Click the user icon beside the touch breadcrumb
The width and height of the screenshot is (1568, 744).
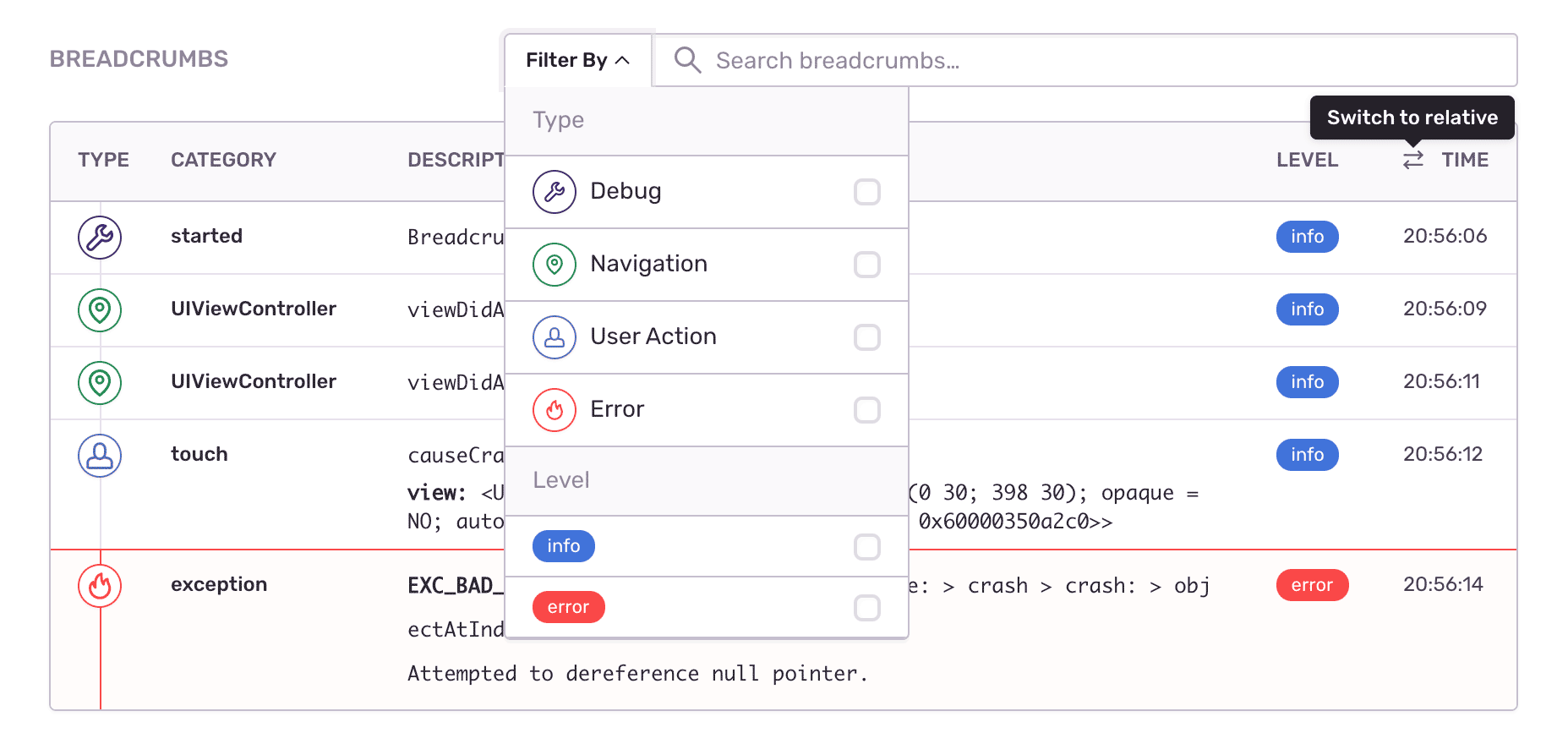100,456
